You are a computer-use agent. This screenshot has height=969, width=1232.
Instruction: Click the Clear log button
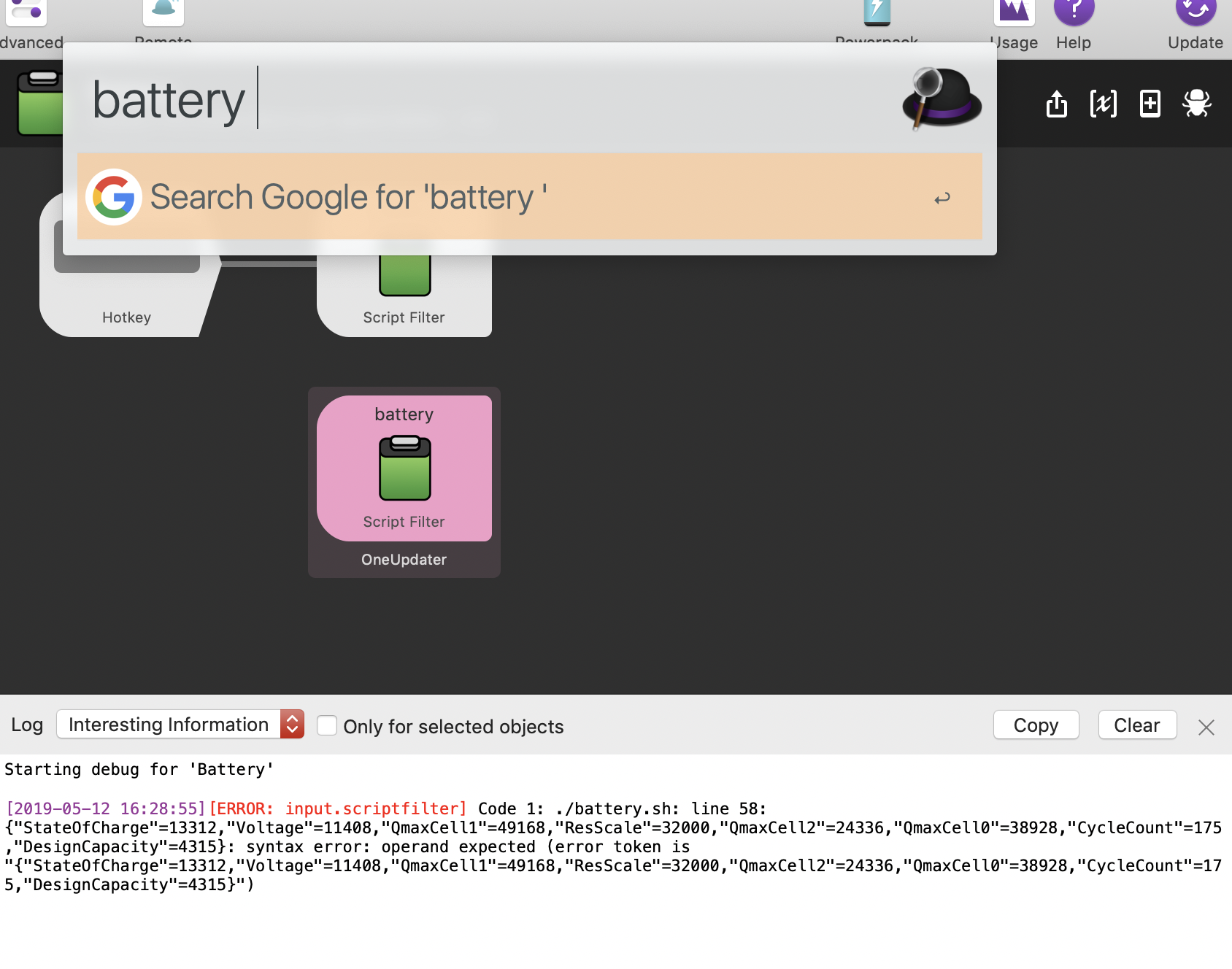[1137, 725]
